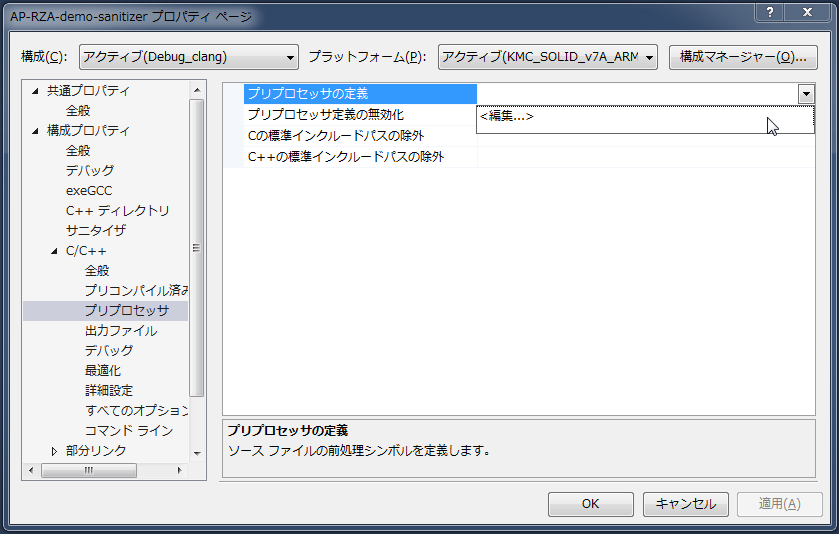This screenshot has height=534, width=839.
Task: Open プリプロセッサの定義 value dropdown arrow
Action: click(x=806, y=94)
